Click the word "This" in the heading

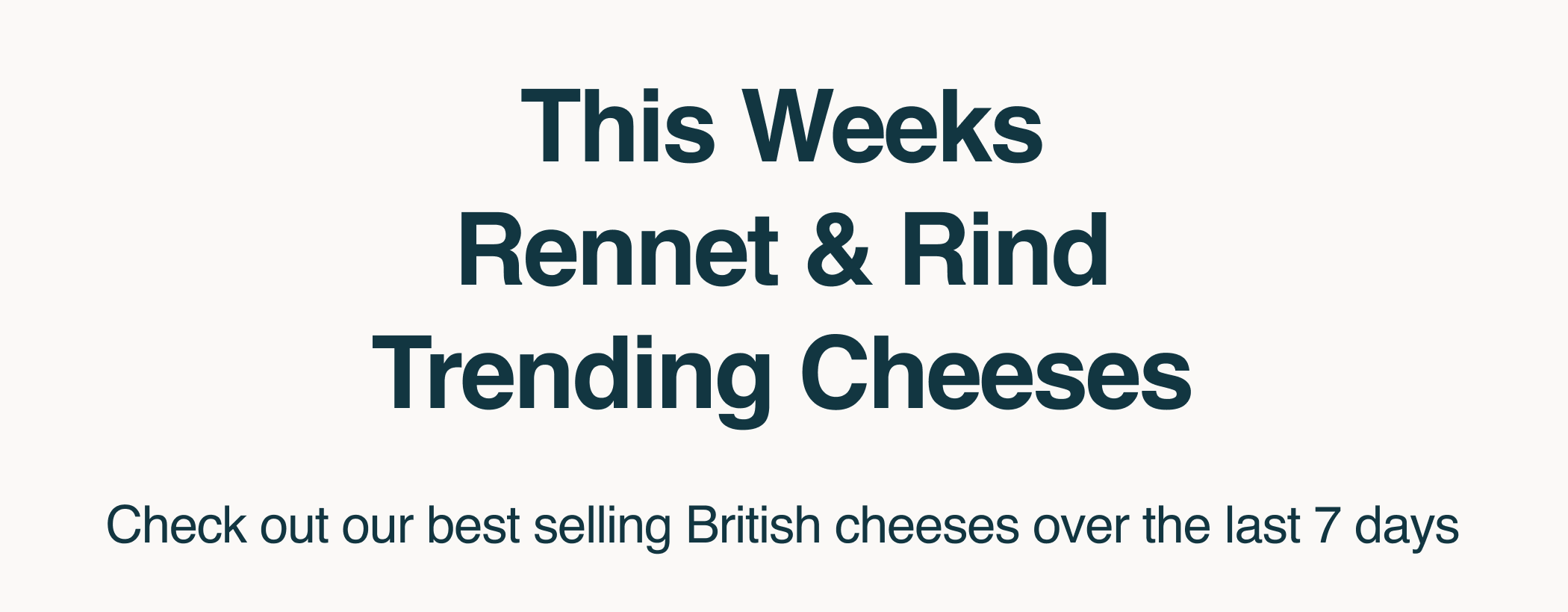tap(618, 126)
